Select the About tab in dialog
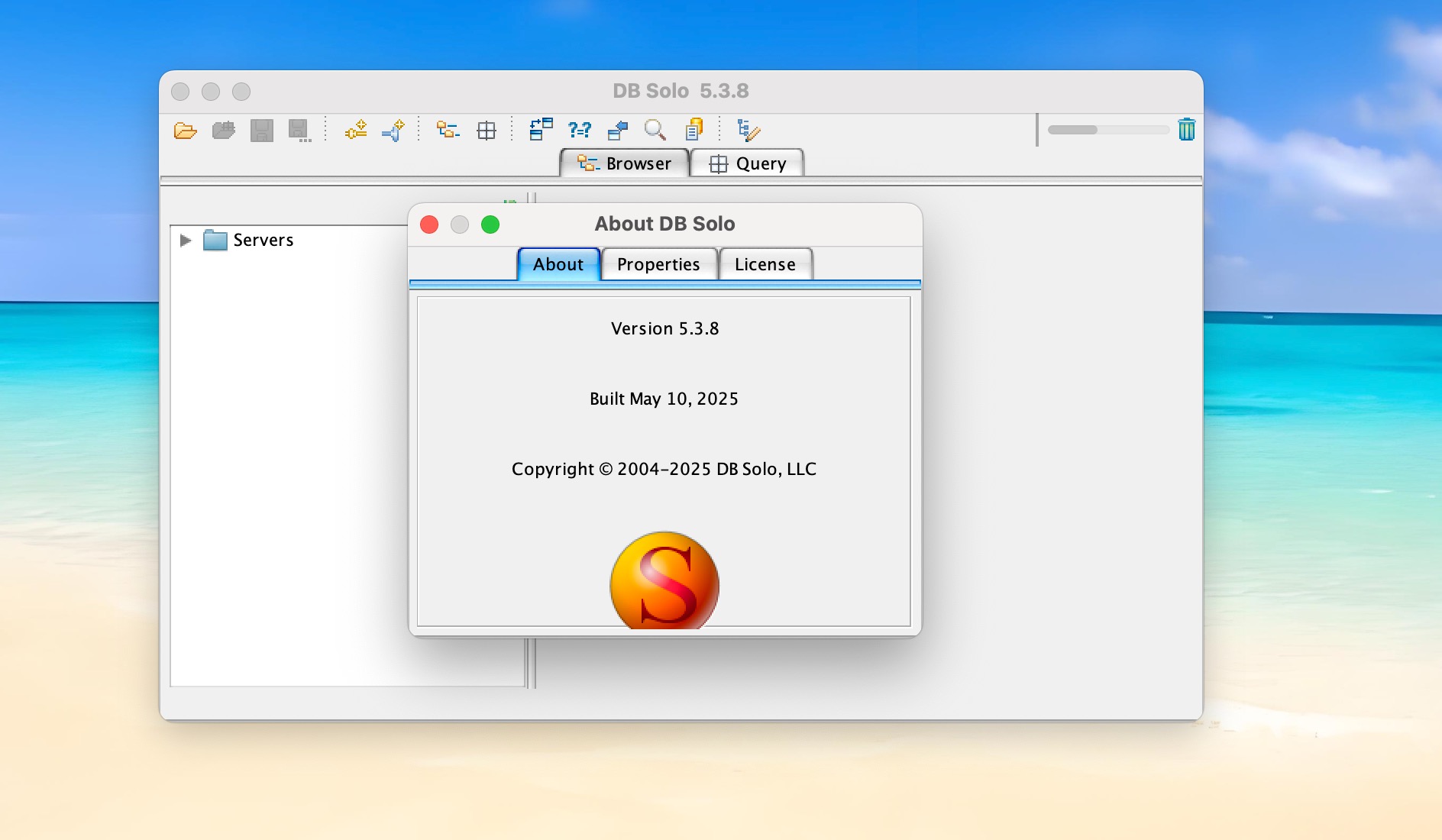This screenshot has height=840, width=1442. coord(558,264)
